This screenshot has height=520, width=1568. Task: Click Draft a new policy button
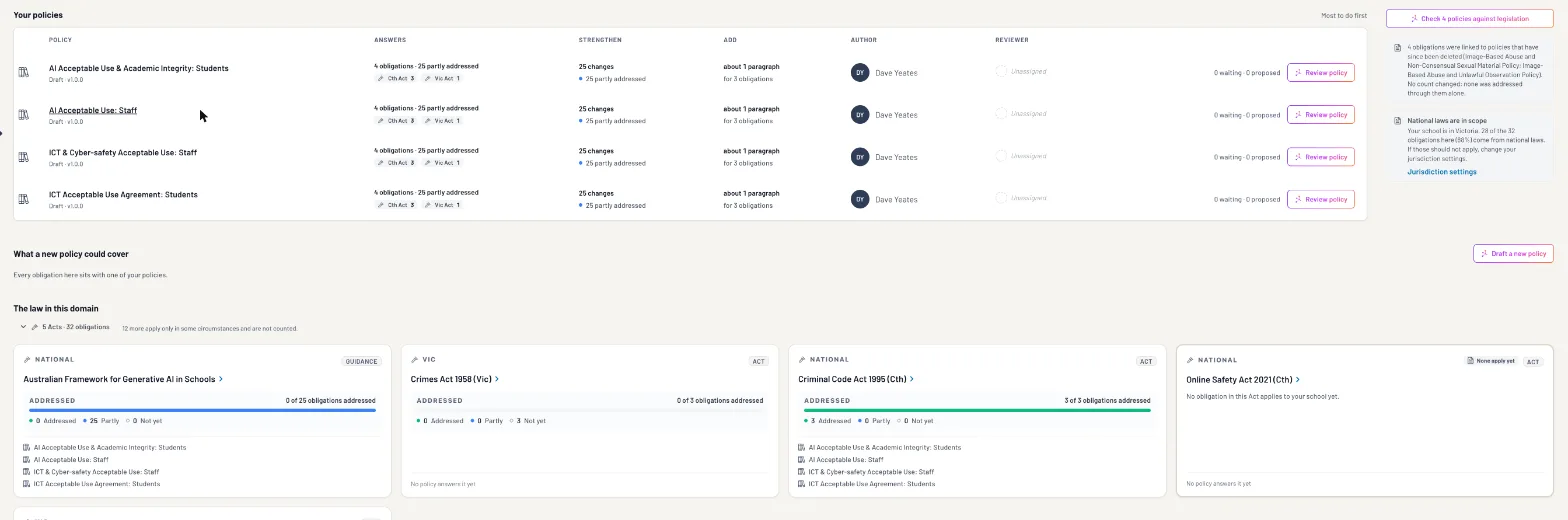coord(1512,254)
